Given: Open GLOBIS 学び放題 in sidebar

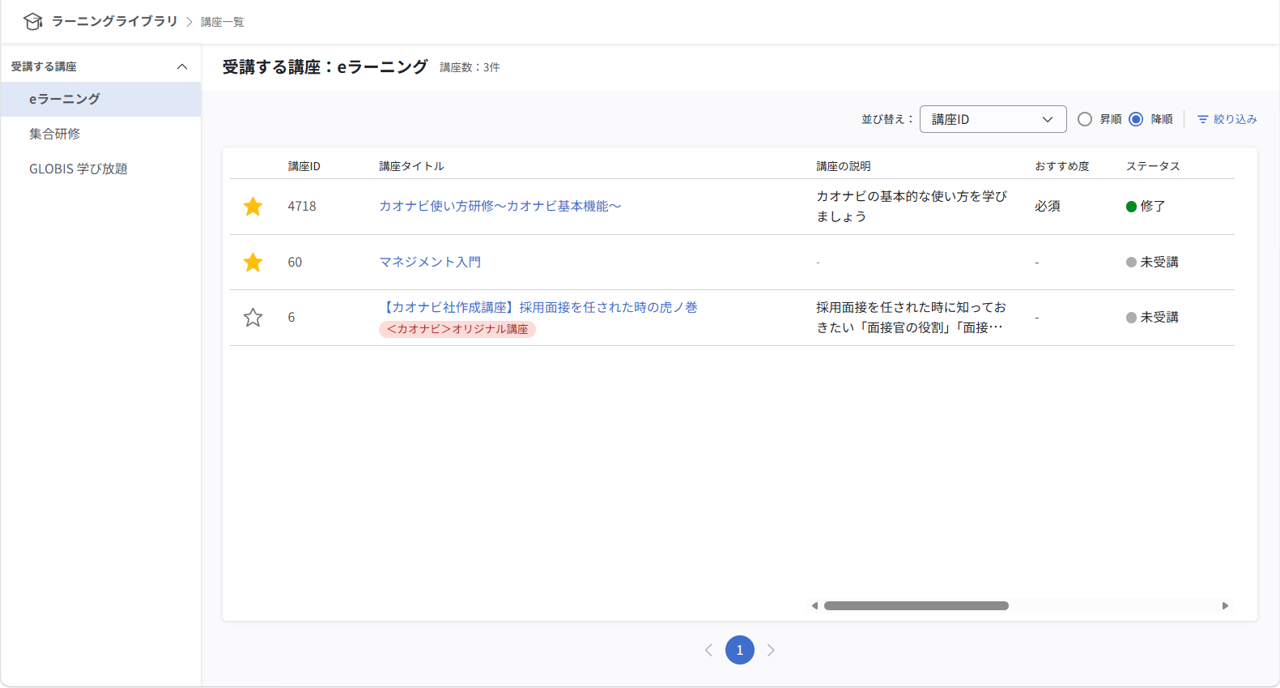Looking at the screenshot, I should click(x=100, y=169).
